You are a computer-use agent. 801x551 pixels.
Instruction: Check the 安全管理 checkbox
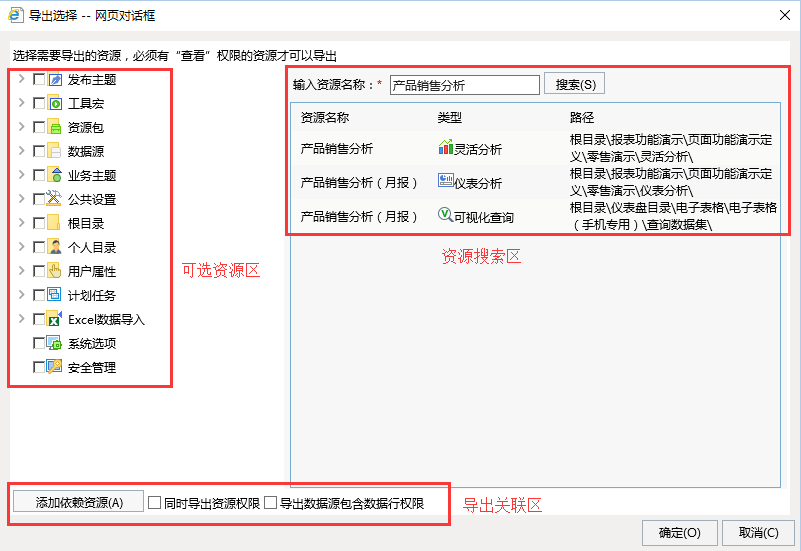[39, 367]
